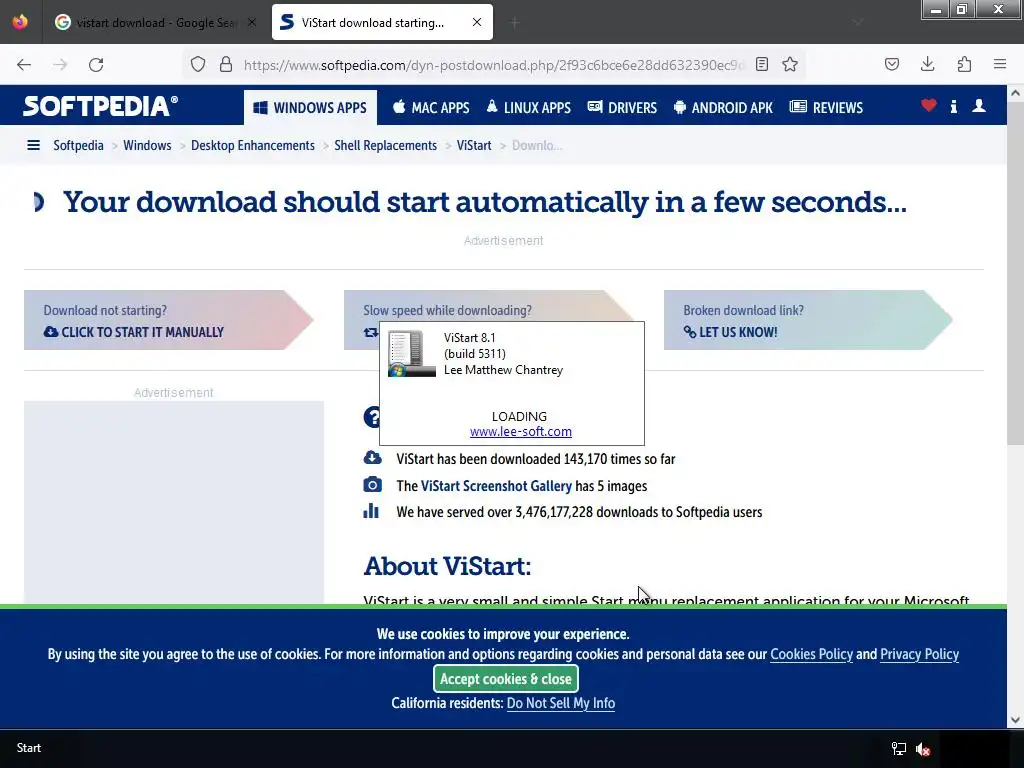Reload the current page

point(96,65)
